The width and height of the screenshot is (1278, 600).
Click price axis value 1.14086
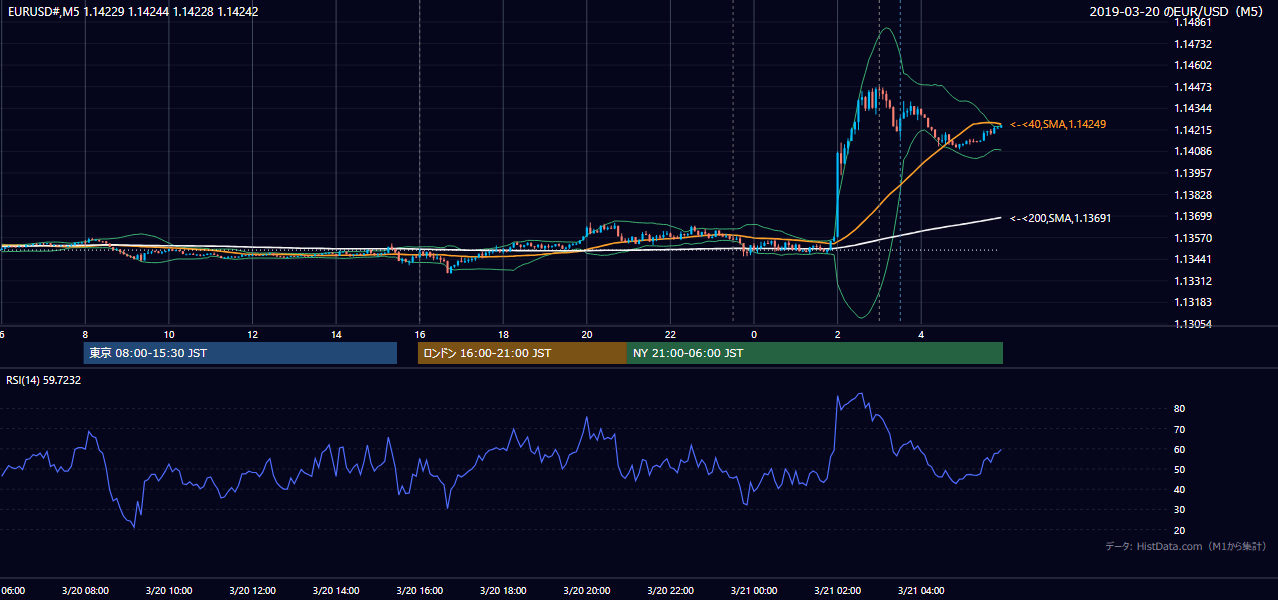[x=1194, y=151]
